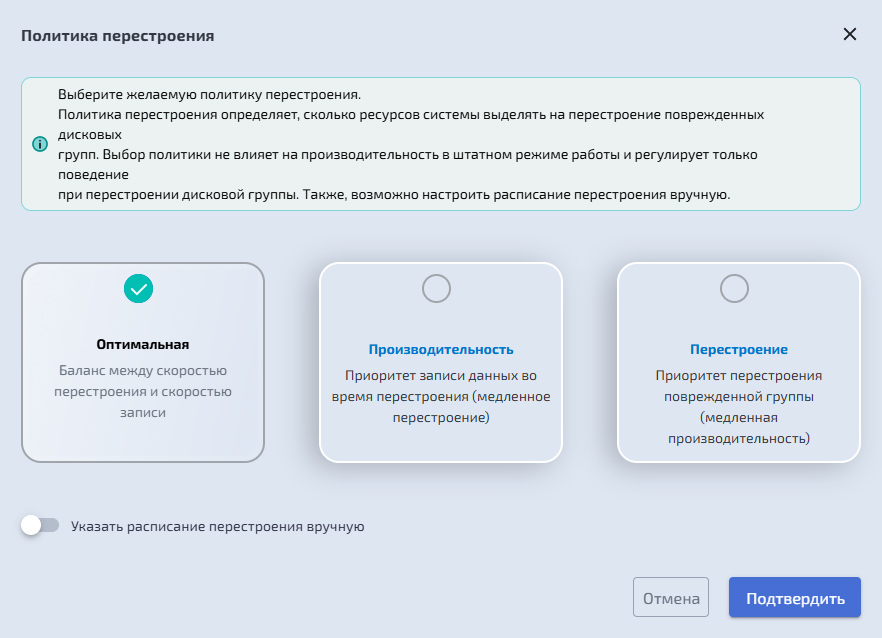Image resolution: width=882 pixels, height=638 pixels.
Task: Click the label 'Указать расписание перестроения вручную'
Action: click(x=218, y=527)
